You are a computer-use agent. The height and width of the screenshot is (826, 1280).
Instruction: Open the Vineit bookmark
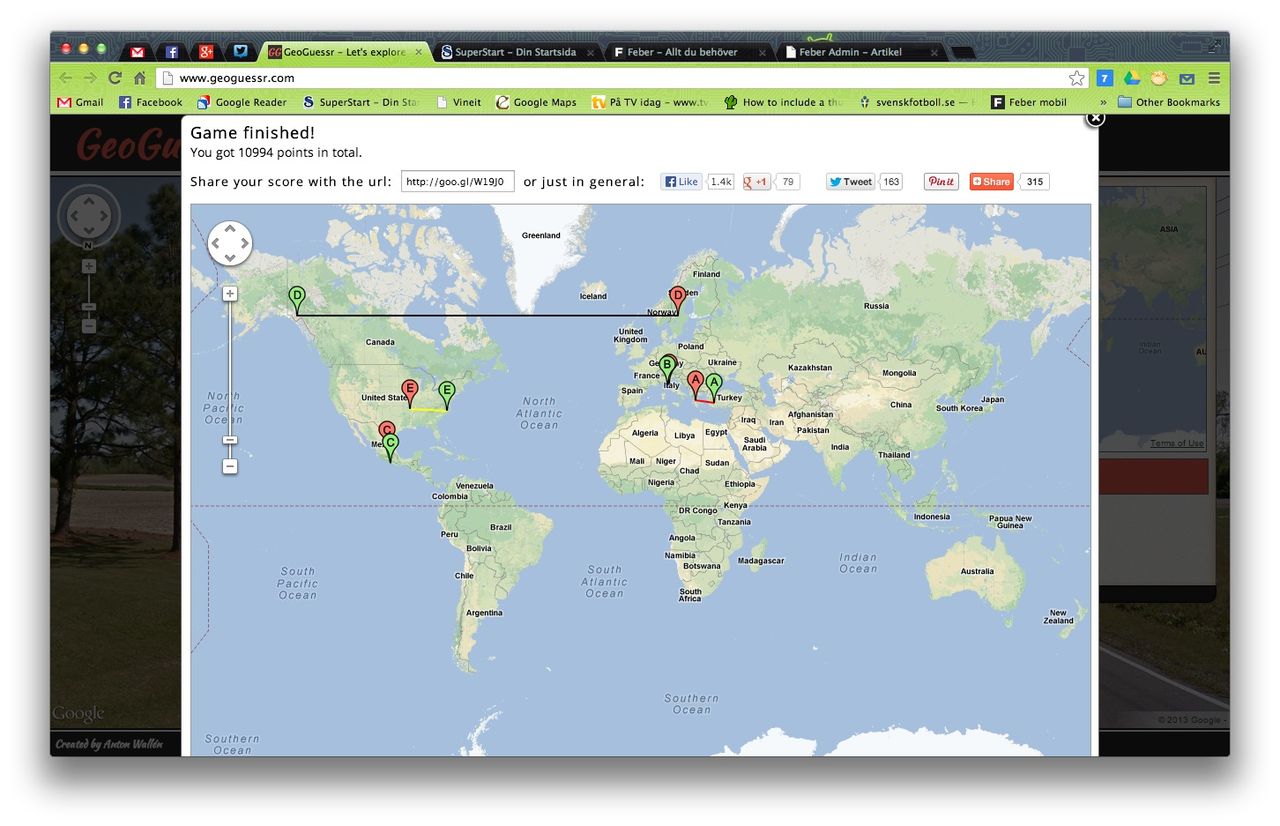point(458,102)
